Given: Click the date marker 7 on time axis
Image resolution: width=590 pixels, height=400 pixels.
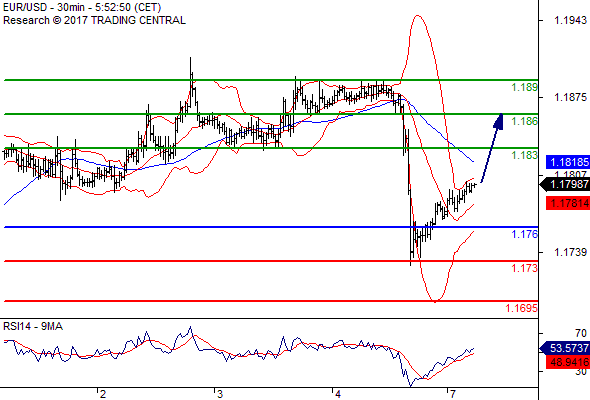Looking at the screenshot, I should pos(452,394).
